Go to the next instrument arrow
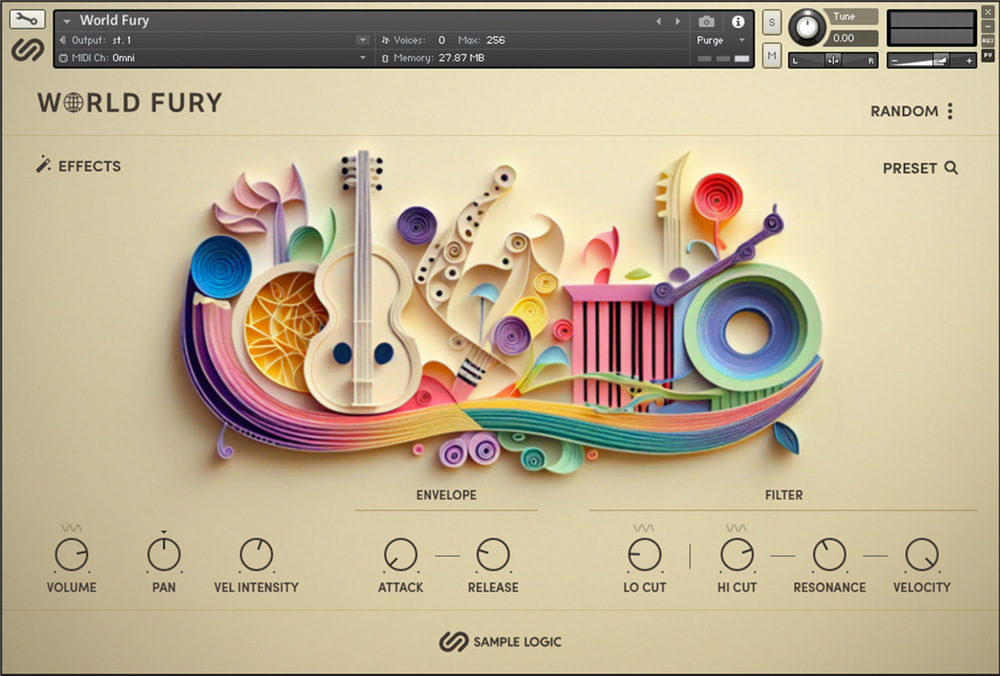1000x676 pixels. pyautogui.click(x=678, y=21)
